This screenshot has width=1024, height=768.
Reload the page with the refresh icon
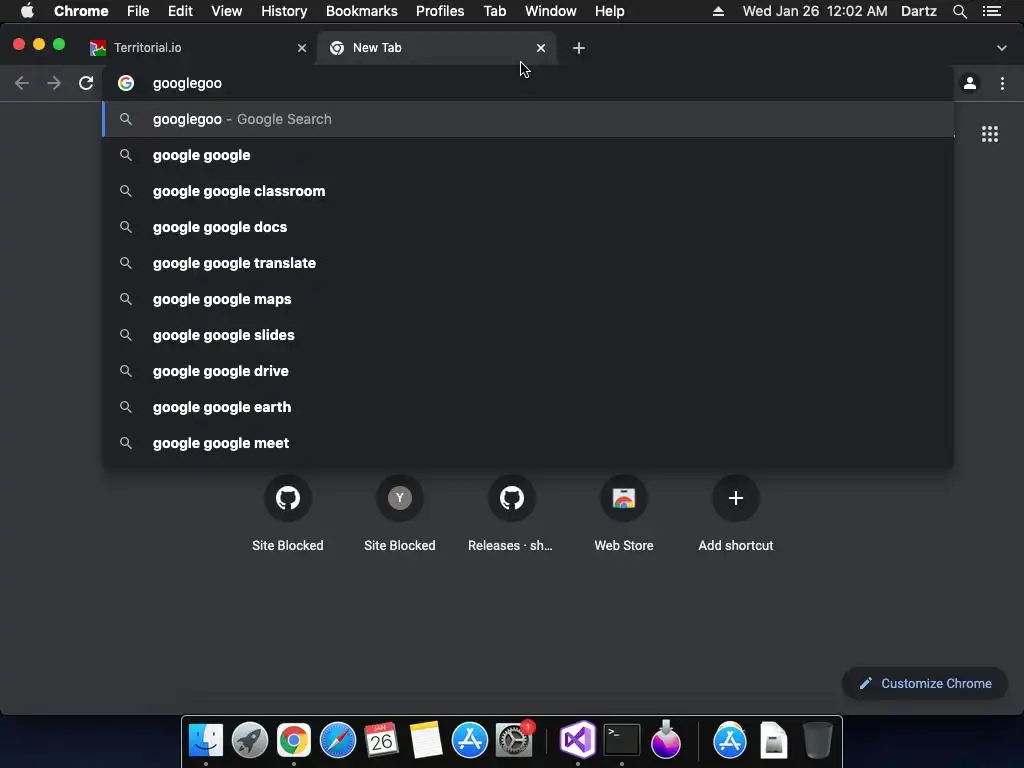coord(86,83)
